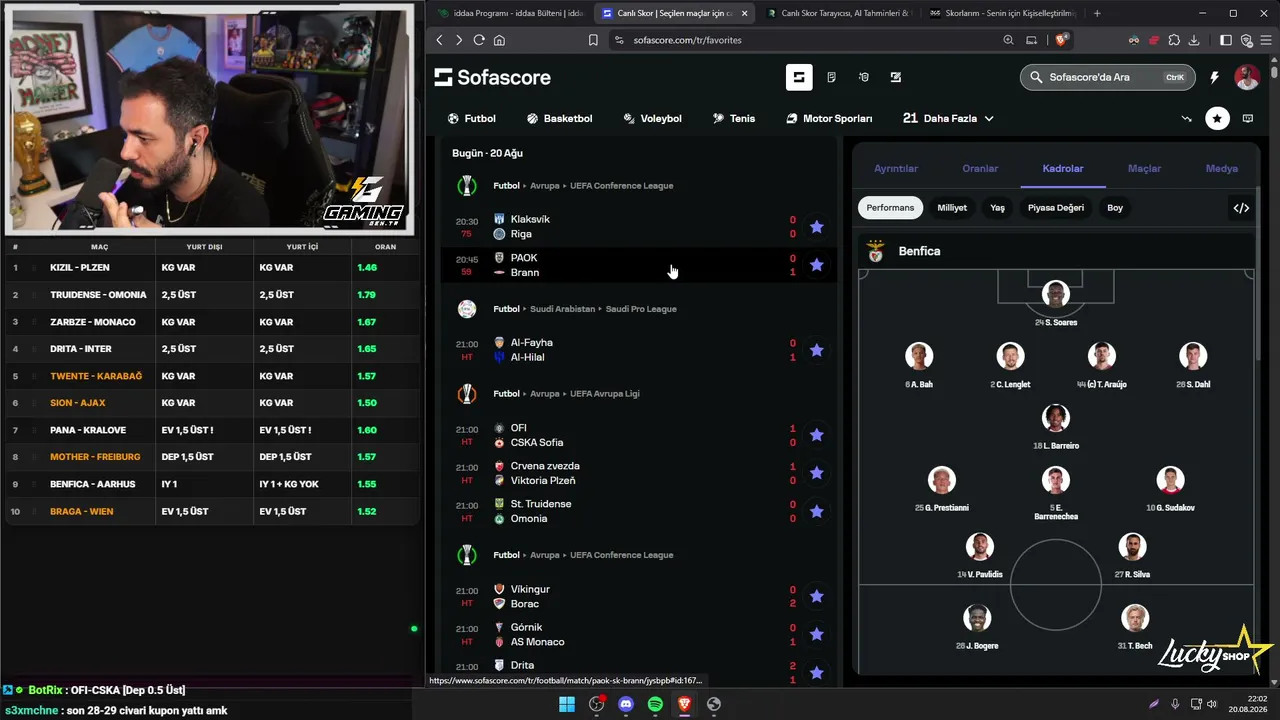1280x720 pixels.
Task: Toggle favorite star for Górnik - AS Monaco
Action: [x=817, y=634]
